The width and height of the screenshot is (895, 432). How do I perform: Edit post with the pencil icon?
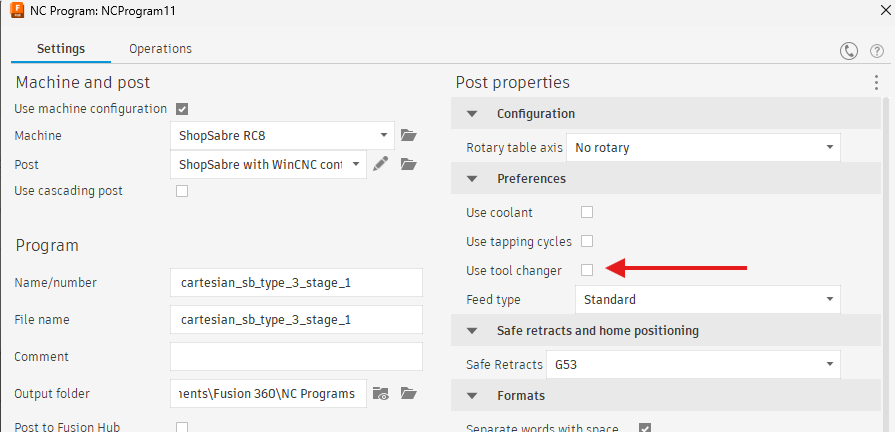pos(380,164)
